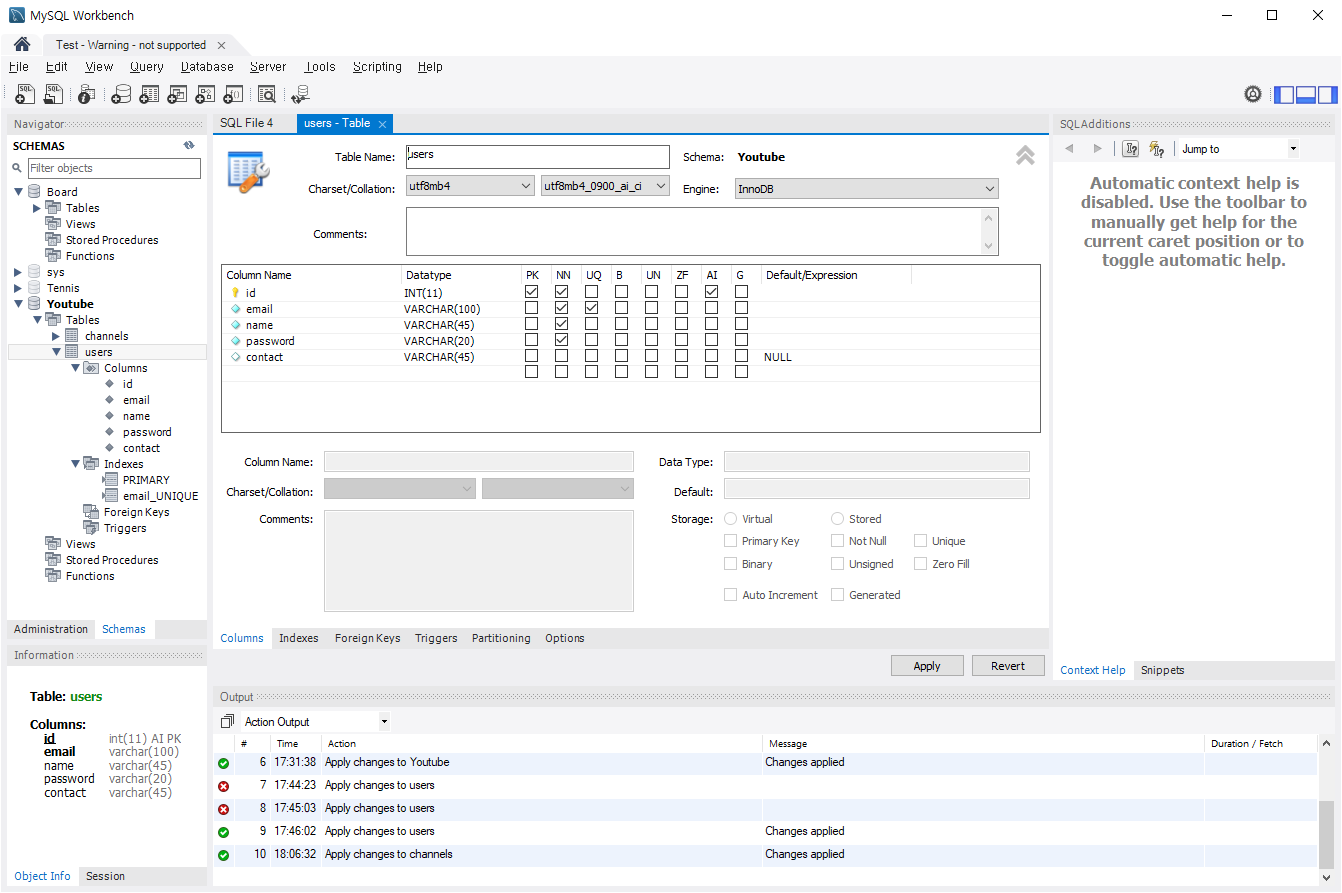This screenshot has width=1342, height=893.
Task: Collapse table editor header double-arrow icon
Action: [1025, 155]
